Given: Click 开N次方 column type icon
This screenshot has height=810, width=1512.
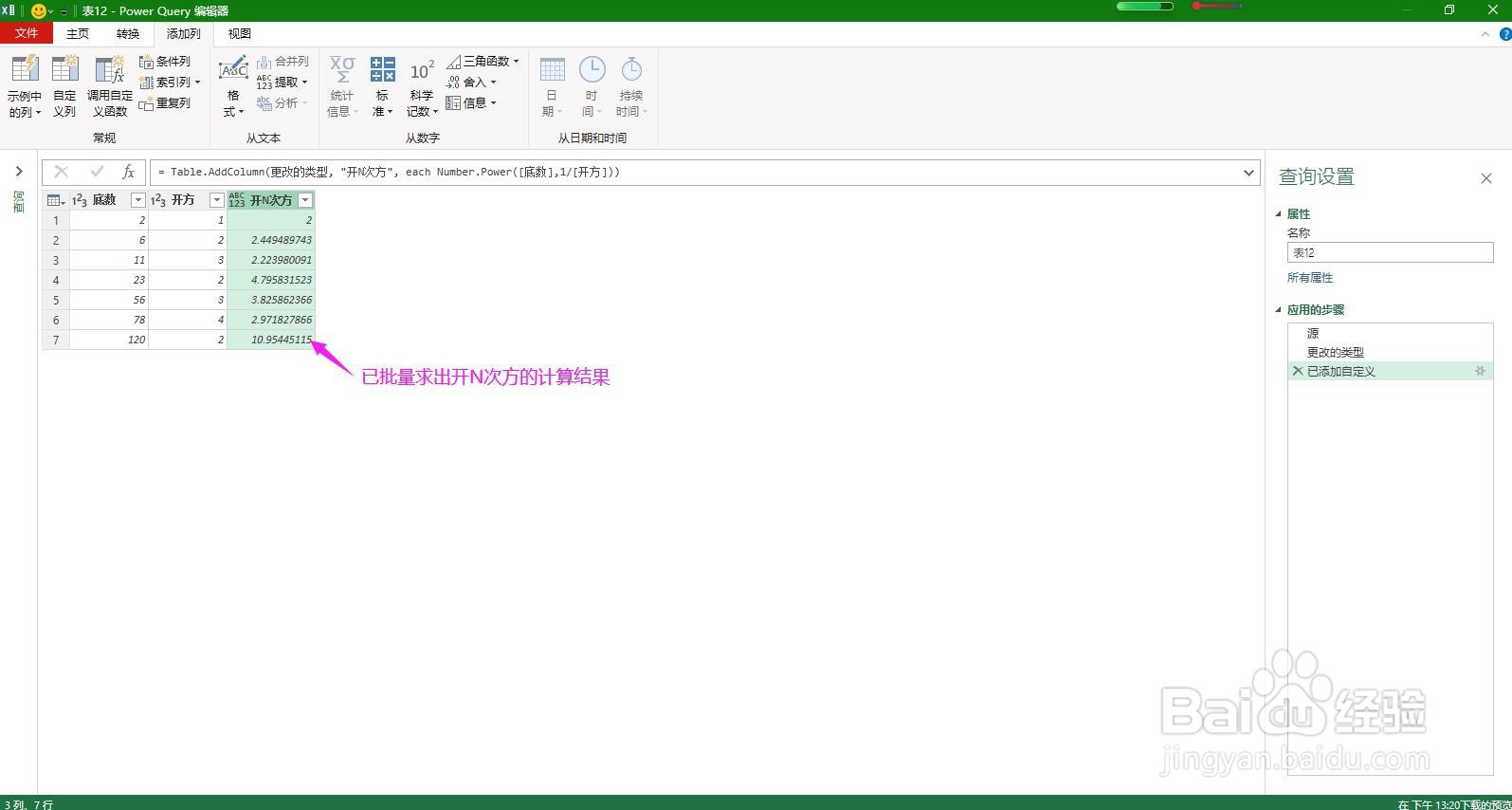Looking at the screenshot, I should tap(237, 200).
